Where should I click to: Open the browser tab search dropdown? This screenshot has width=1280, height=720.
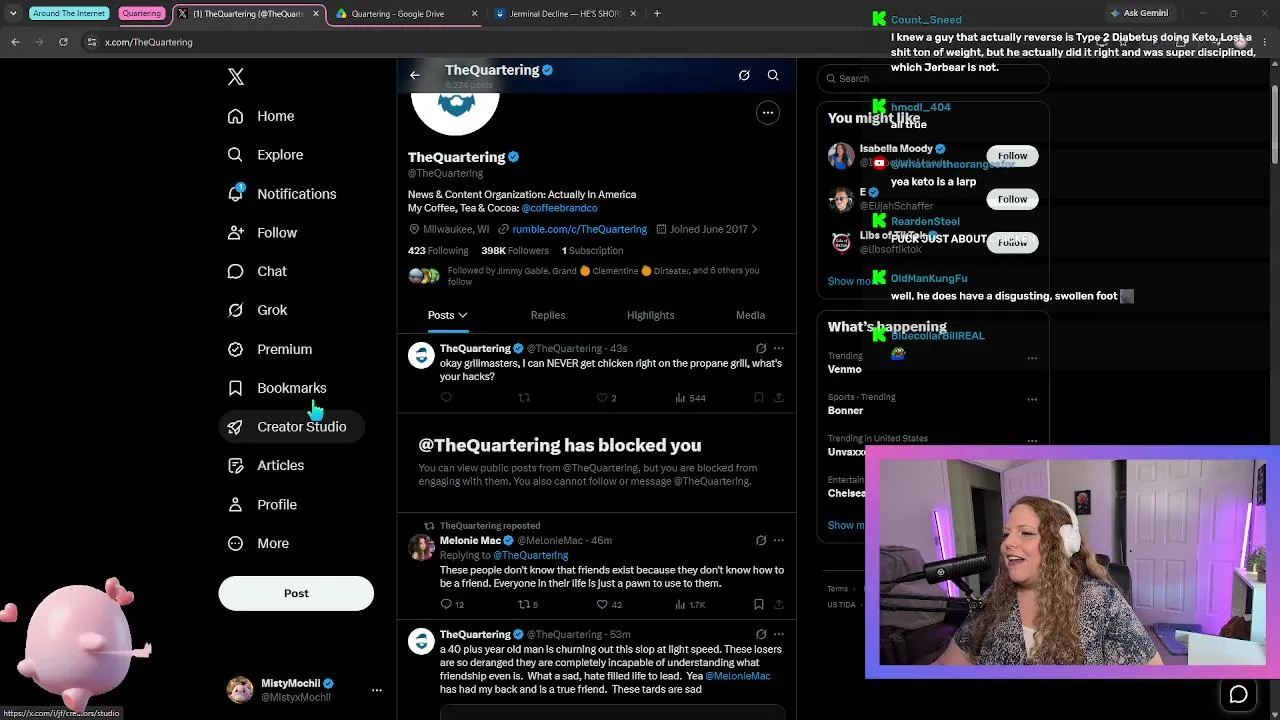tap(13, 14)
